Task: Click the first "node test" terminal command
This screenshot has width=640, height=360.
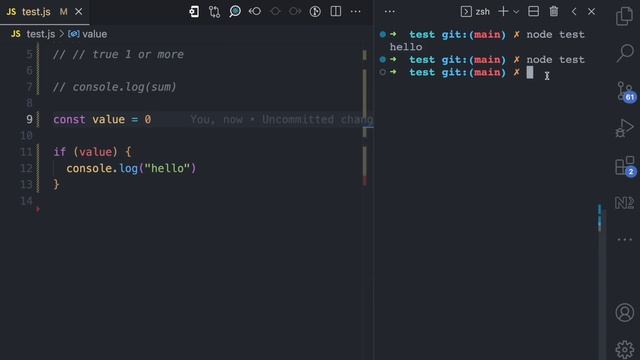Action: pyautogui.click(x=556, y=35)
